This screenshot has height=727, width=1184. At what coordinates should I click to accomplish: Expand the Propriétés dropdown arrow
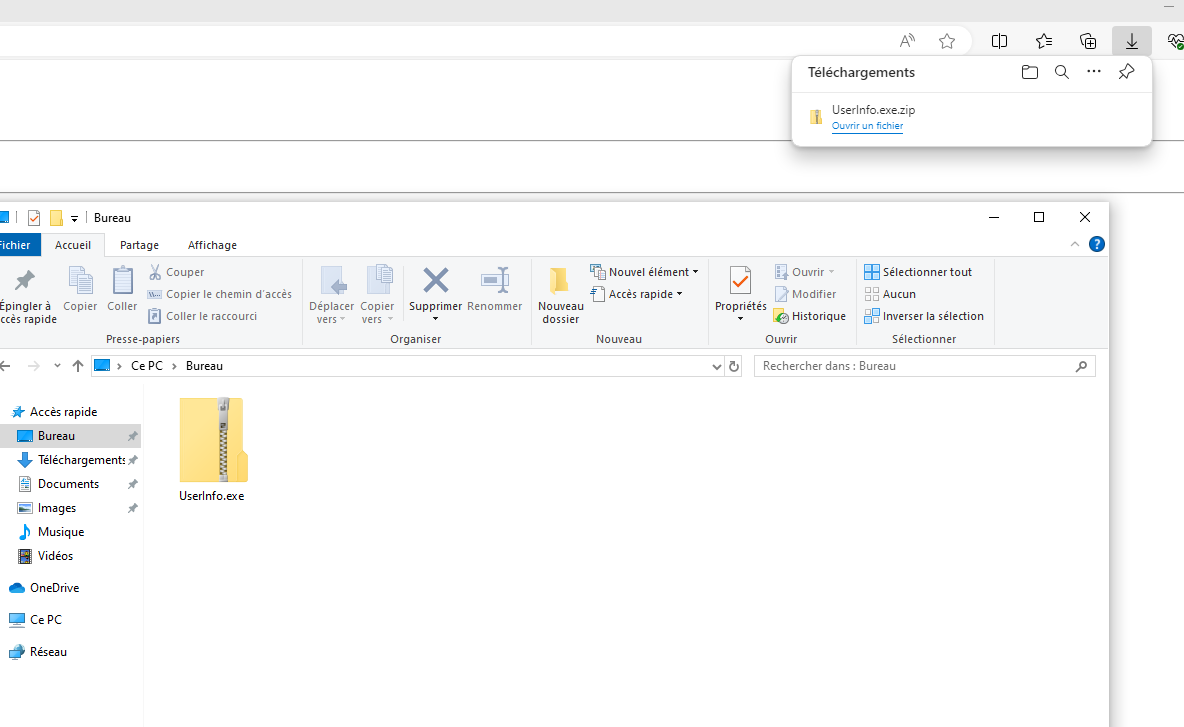[x=741, y=319]
